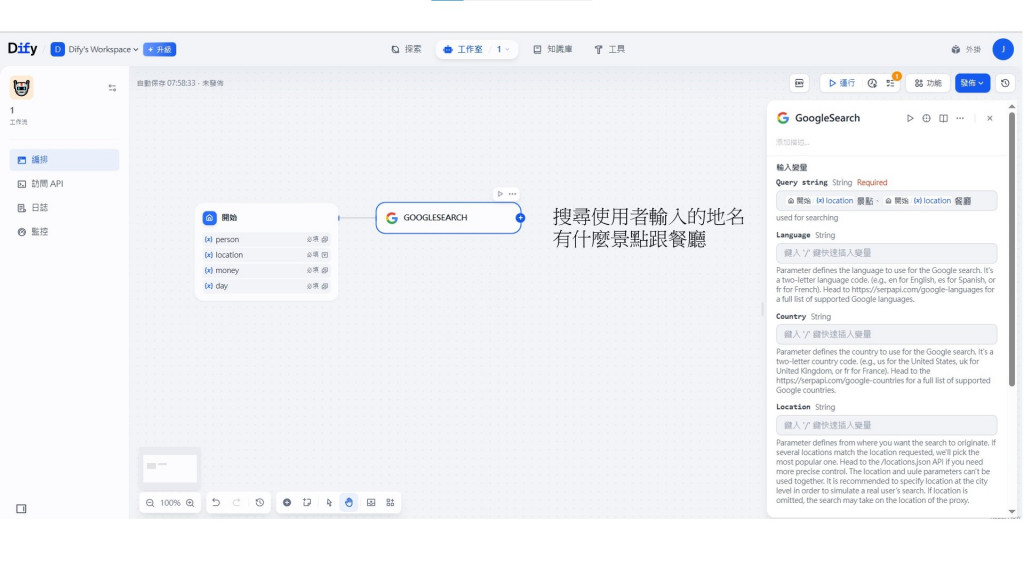
Task: Run the workflow with 運行
Action: pyautogui.click(x=842, y=83)
